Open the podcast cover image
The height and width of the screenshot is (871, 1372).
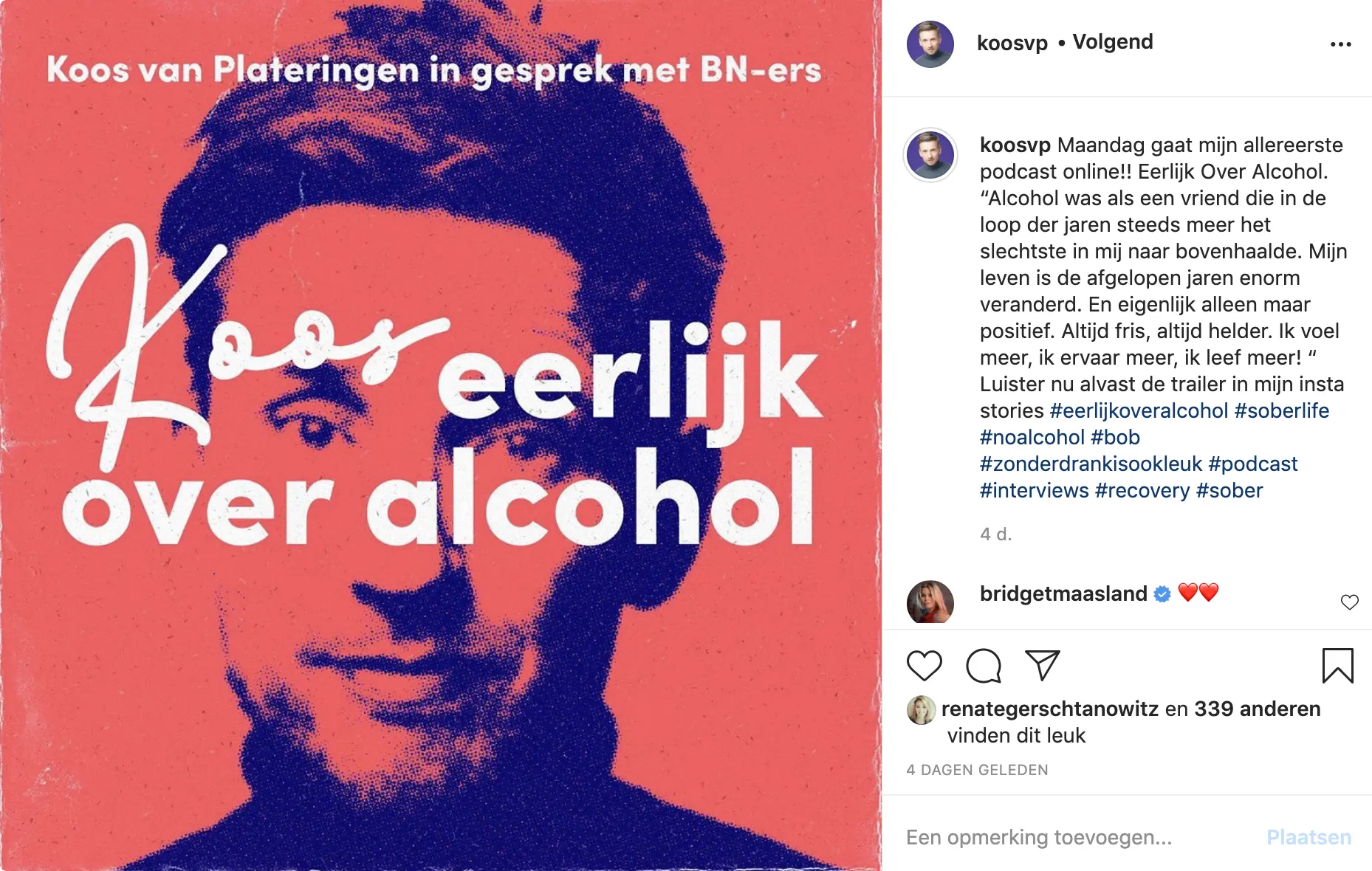pos(440,435)
